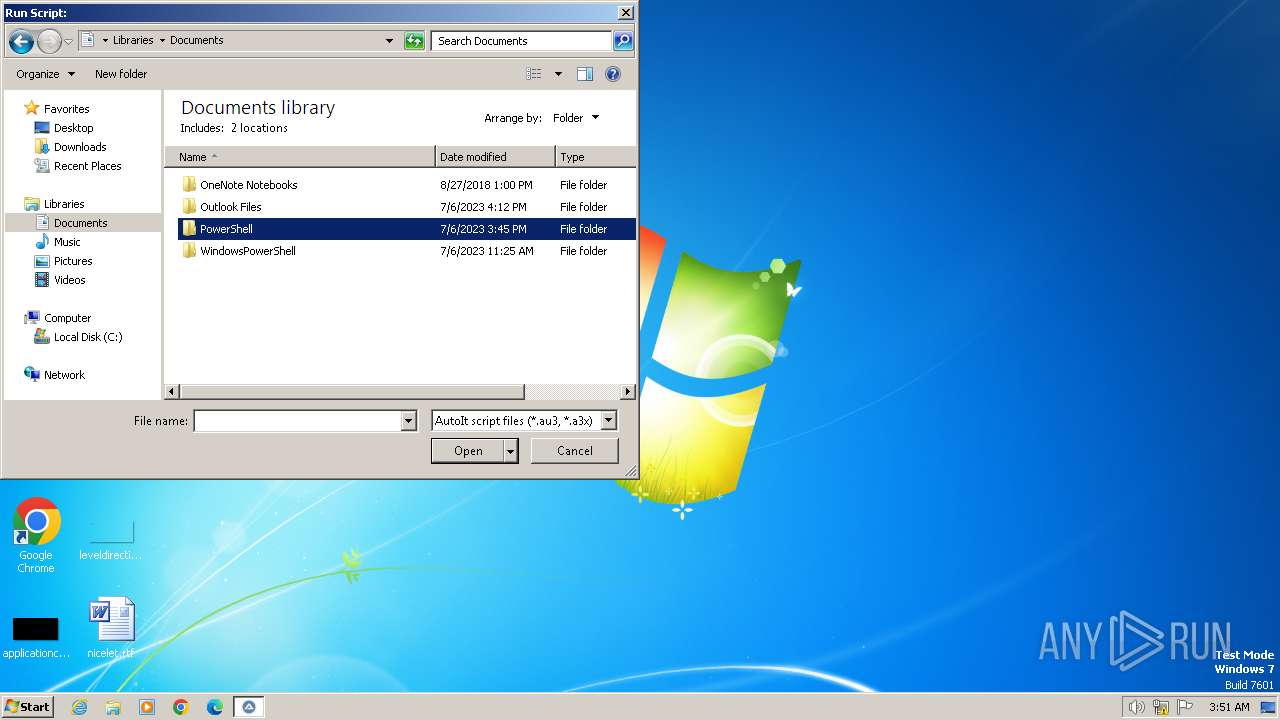Image resolution: width=1280 pixels, height=720 pixels.
Task: Click the Cancel button
Action: coord(575,451)
